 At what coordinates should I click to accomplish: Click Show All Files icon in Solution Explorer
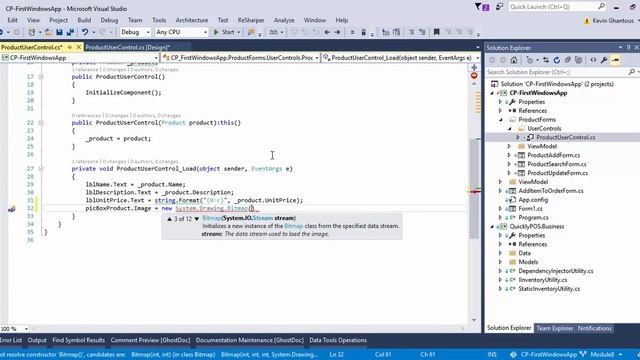[579, 60]
